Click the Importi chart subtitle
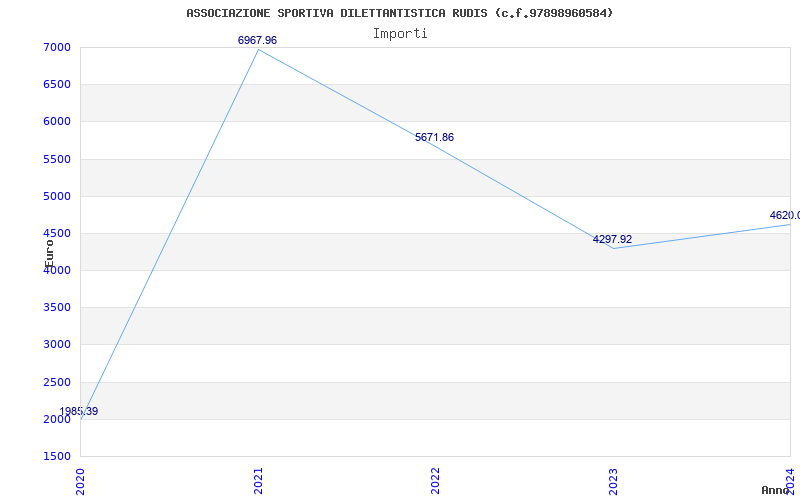This screenshot has width=800, height=500. pos(400,34)
